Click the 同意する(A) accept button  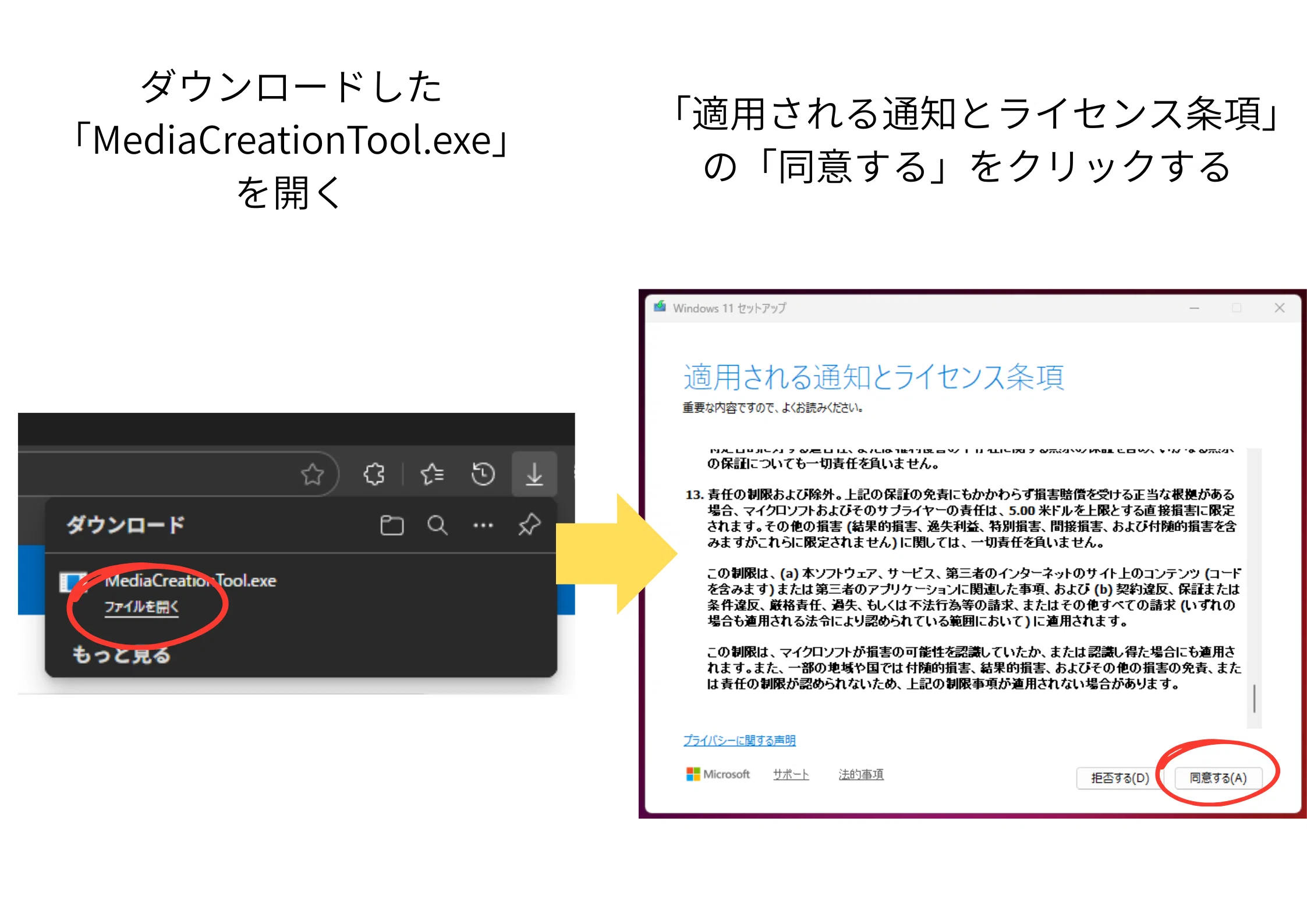point(1218,778)
